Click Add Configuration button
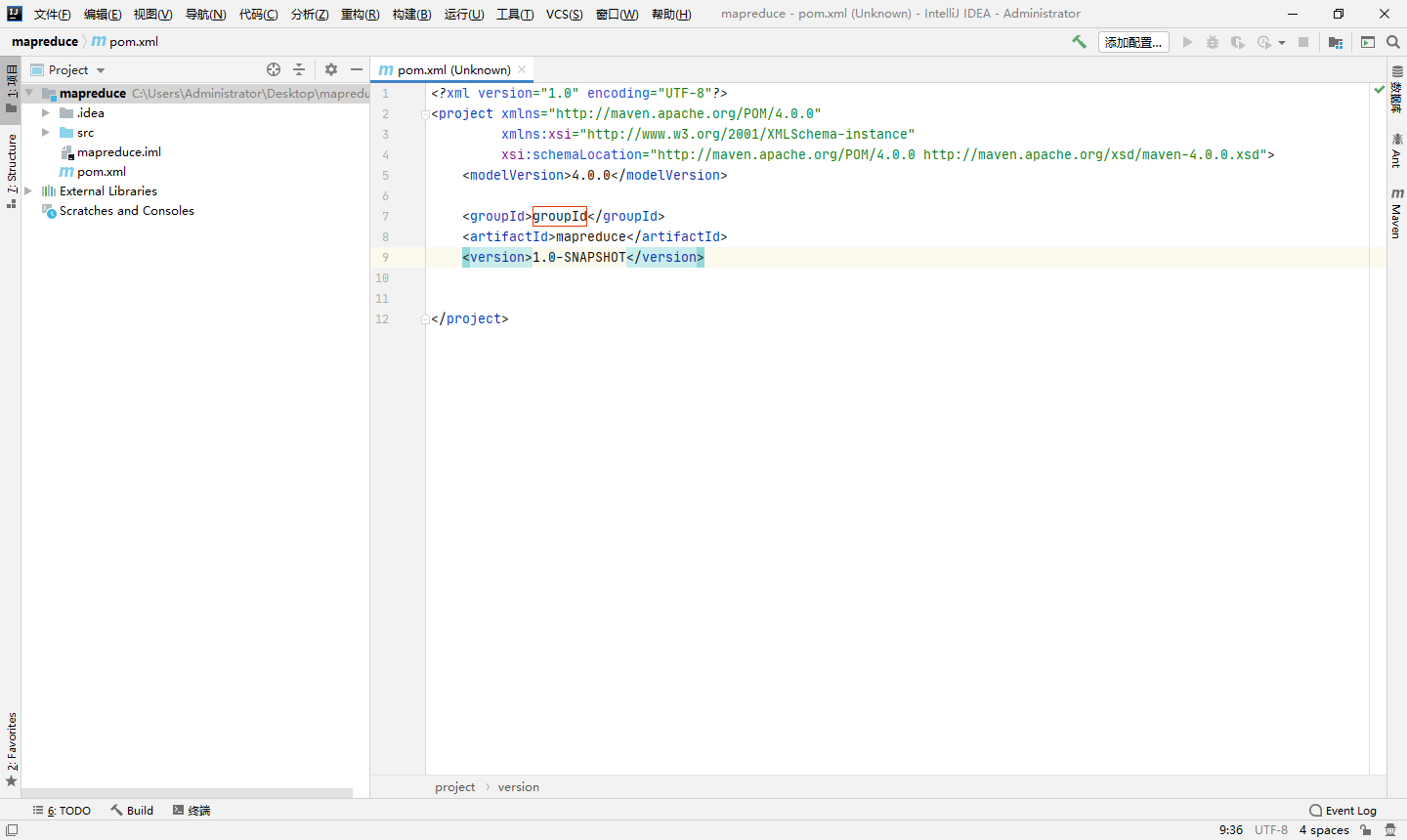This screenshot has width=1407, height=840. 1133,42
